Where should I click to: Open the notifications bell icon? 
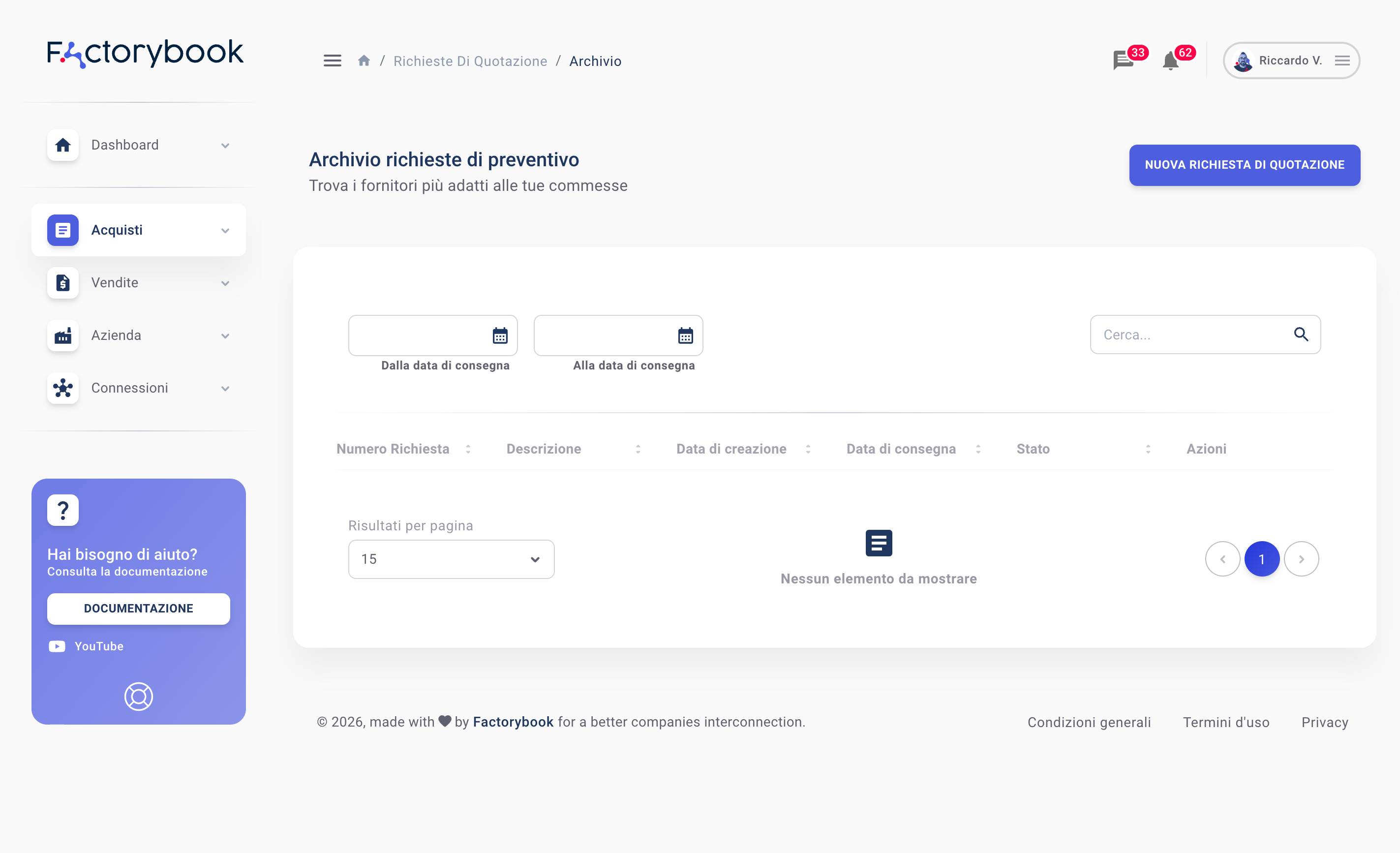click(x=1170, y=60)
